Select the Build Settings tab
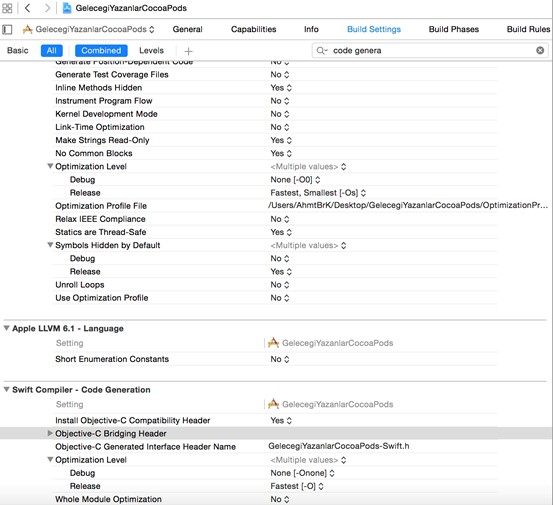This screenshot has width=553, height=505. (x=374, y=29)
